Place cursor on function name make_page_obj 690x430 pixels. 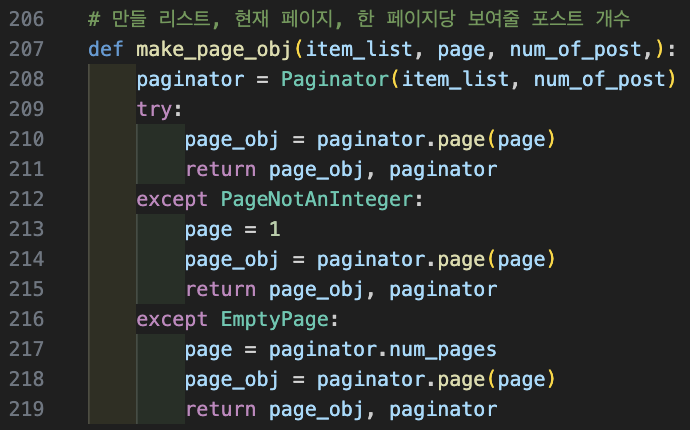click(x=214, y=50)
